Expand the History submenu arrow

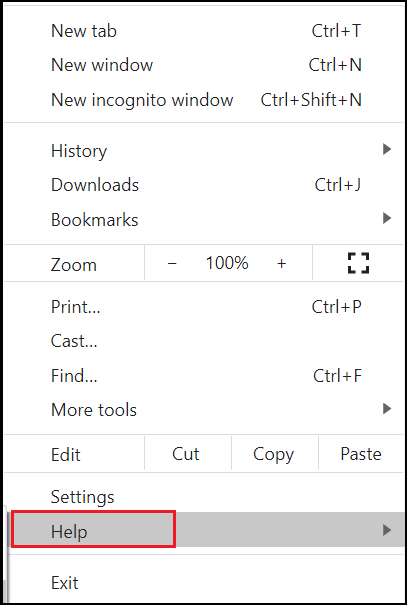[x=387, y=149]
